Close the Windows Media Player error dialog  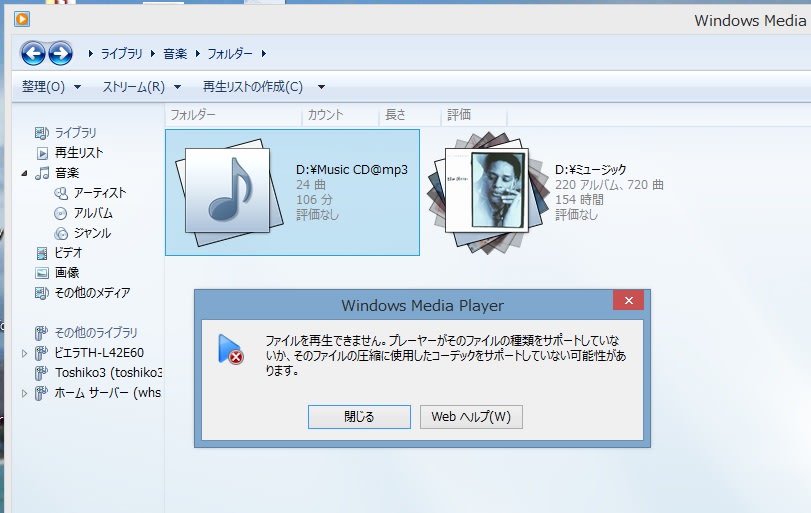(x=628, y=300)
